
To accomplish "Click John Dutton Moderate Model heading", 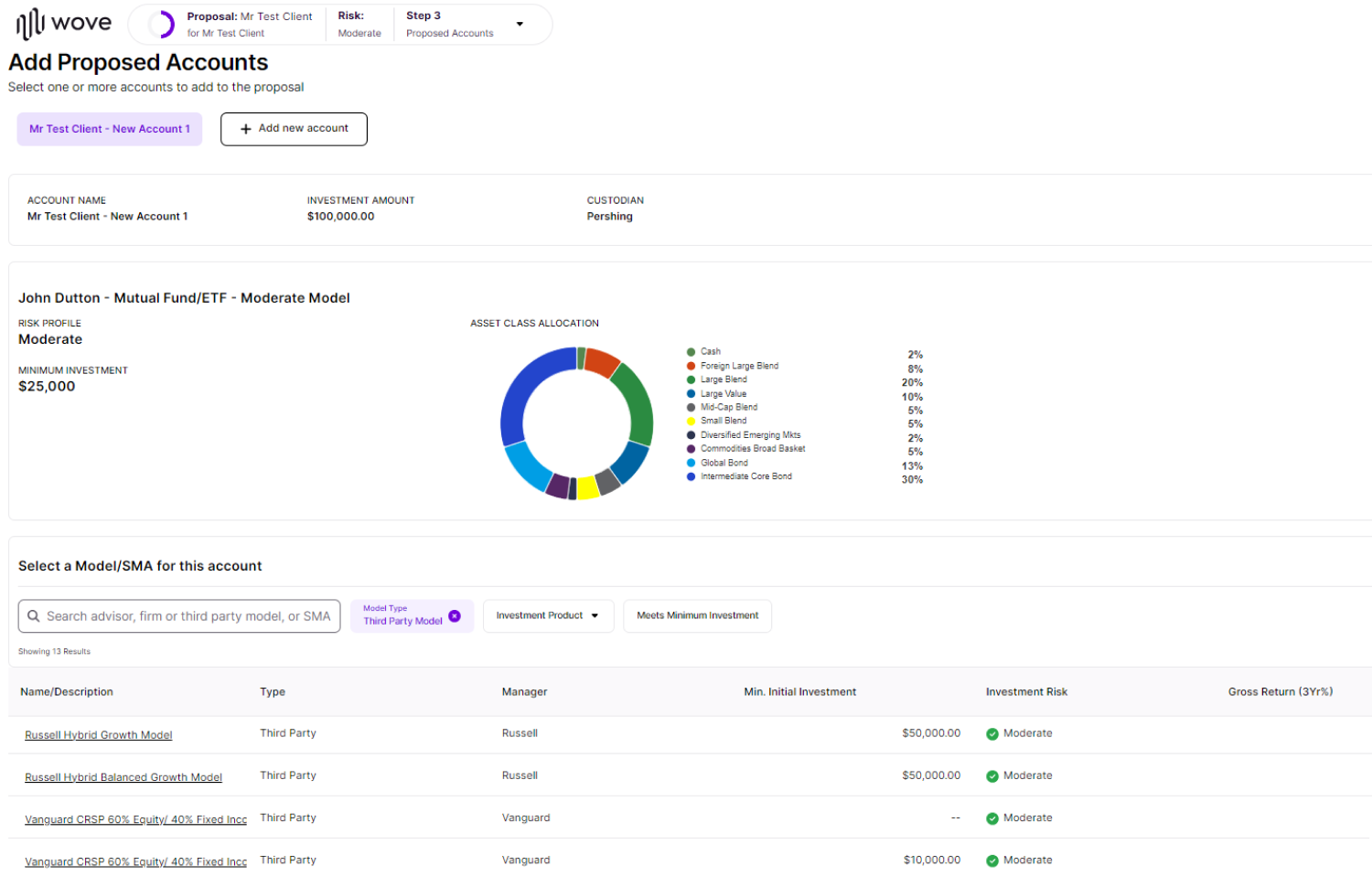I will pos(184,298).
